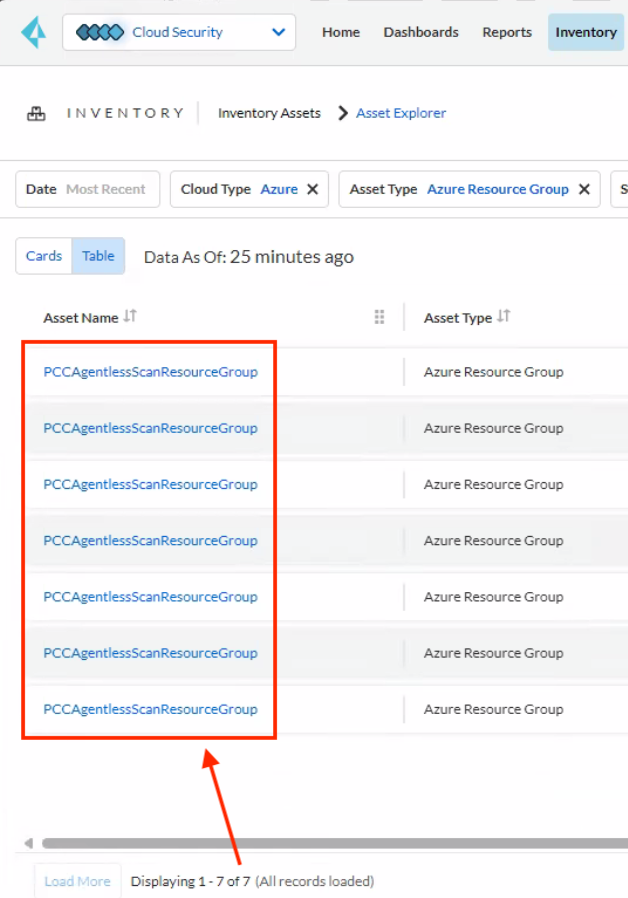The height and width of the screenshot is (898, 628).
Task: Remove the Azure Resource Group filter
Action: pos(584,189)
